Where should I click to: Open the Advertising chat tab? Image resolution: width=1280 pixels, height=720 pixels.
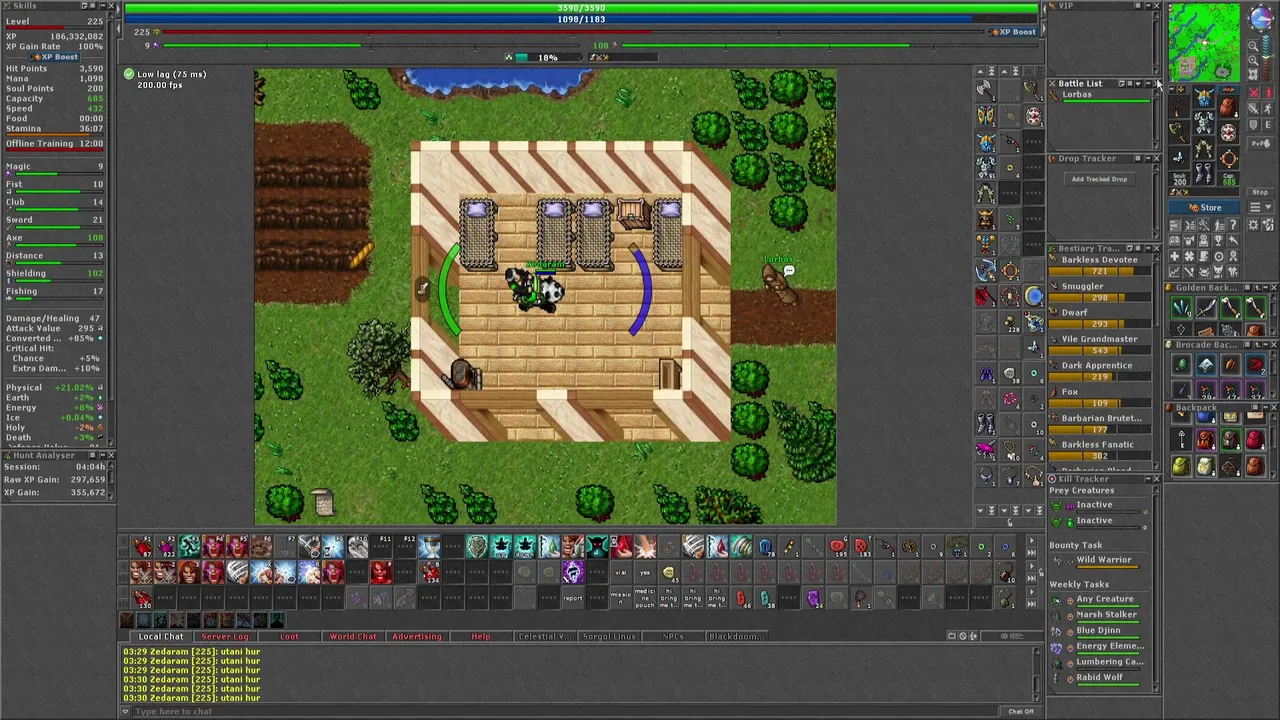[417, 637]
